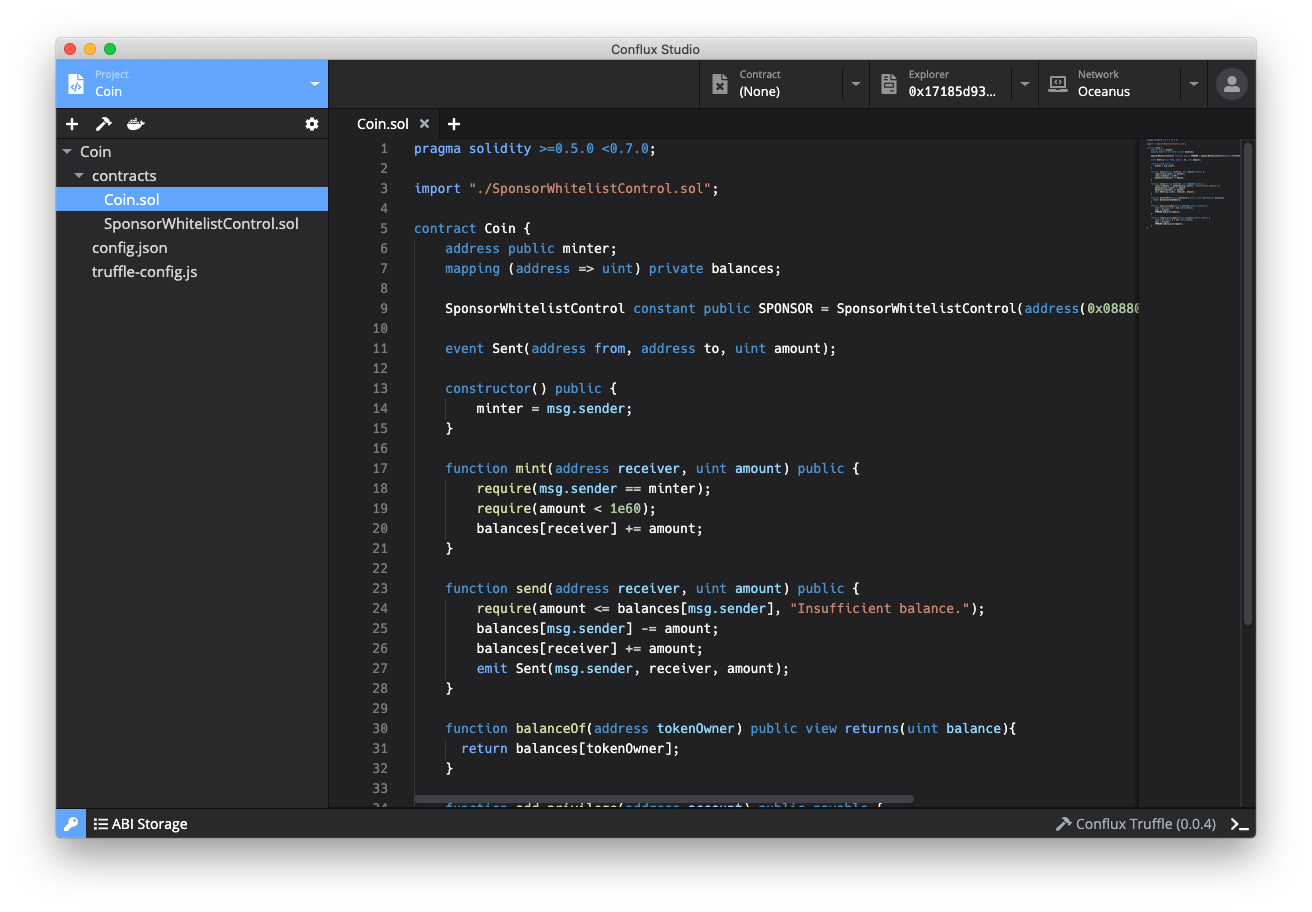
Task: Collapse the contracts folder
Action: 79,176
